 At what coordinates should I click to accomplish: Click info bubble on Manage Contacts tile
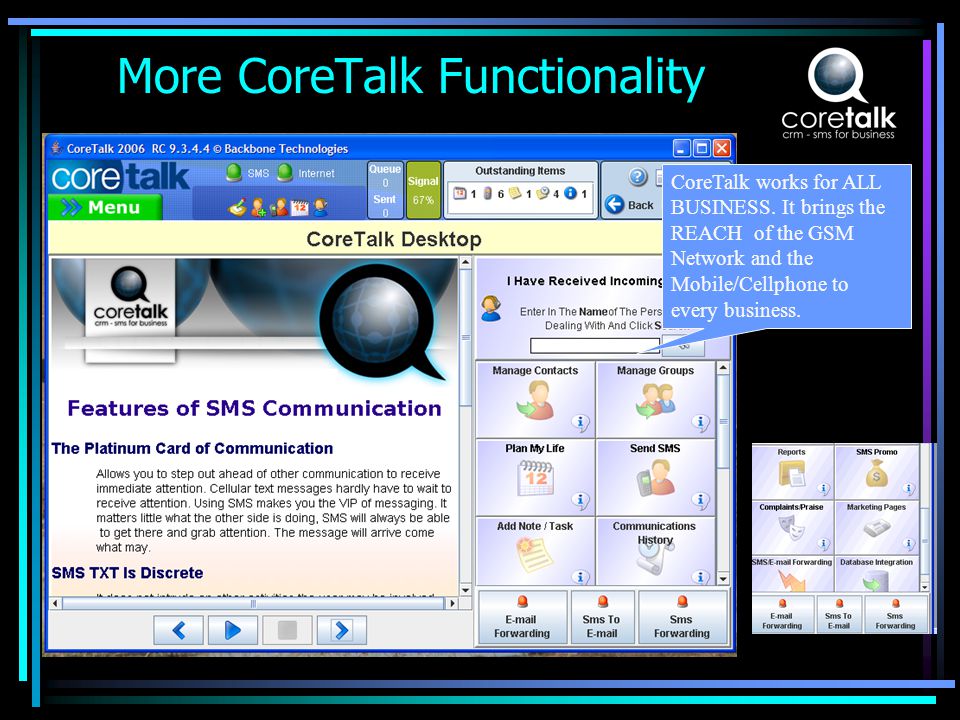pyautogui.click(x=580, y=422)
